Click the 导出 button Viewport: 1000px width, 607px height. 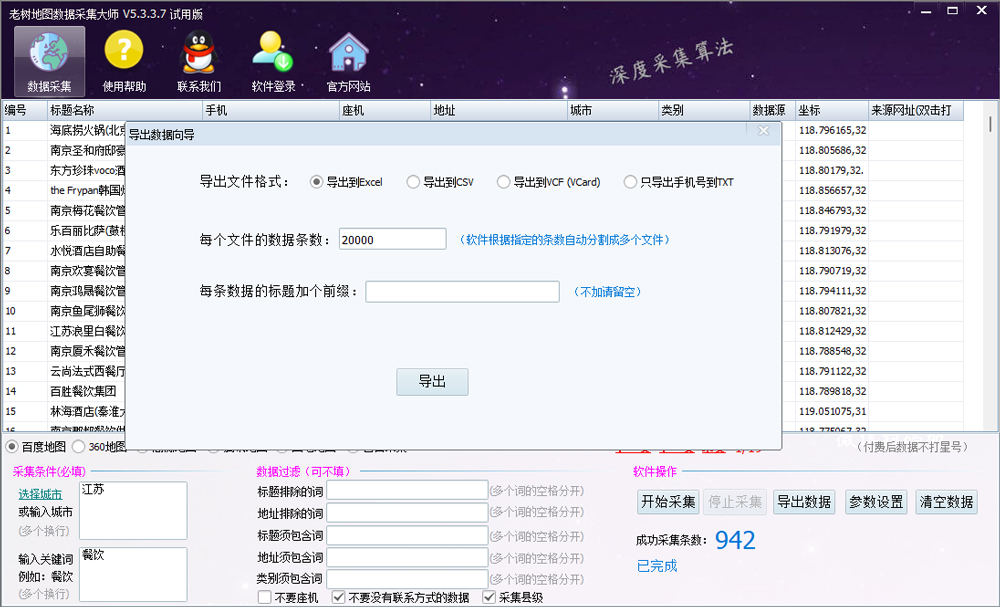432,381
